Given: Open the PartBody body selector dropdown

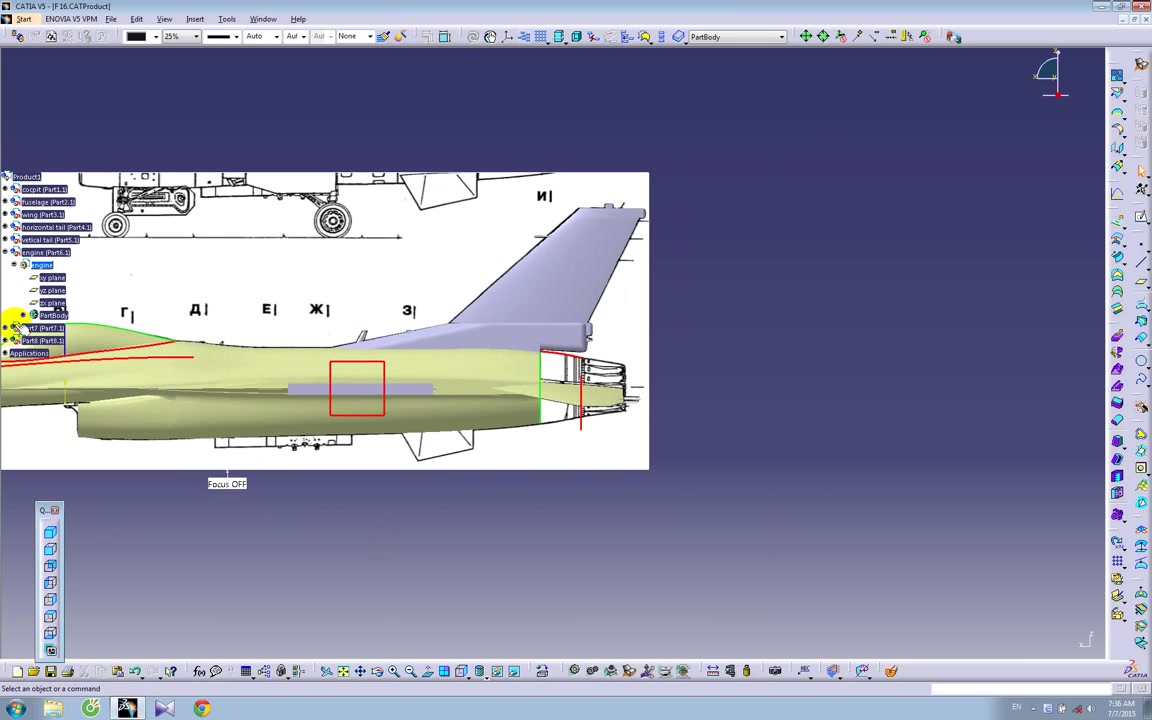Looking at the screenshot, I should coord(782,36).
